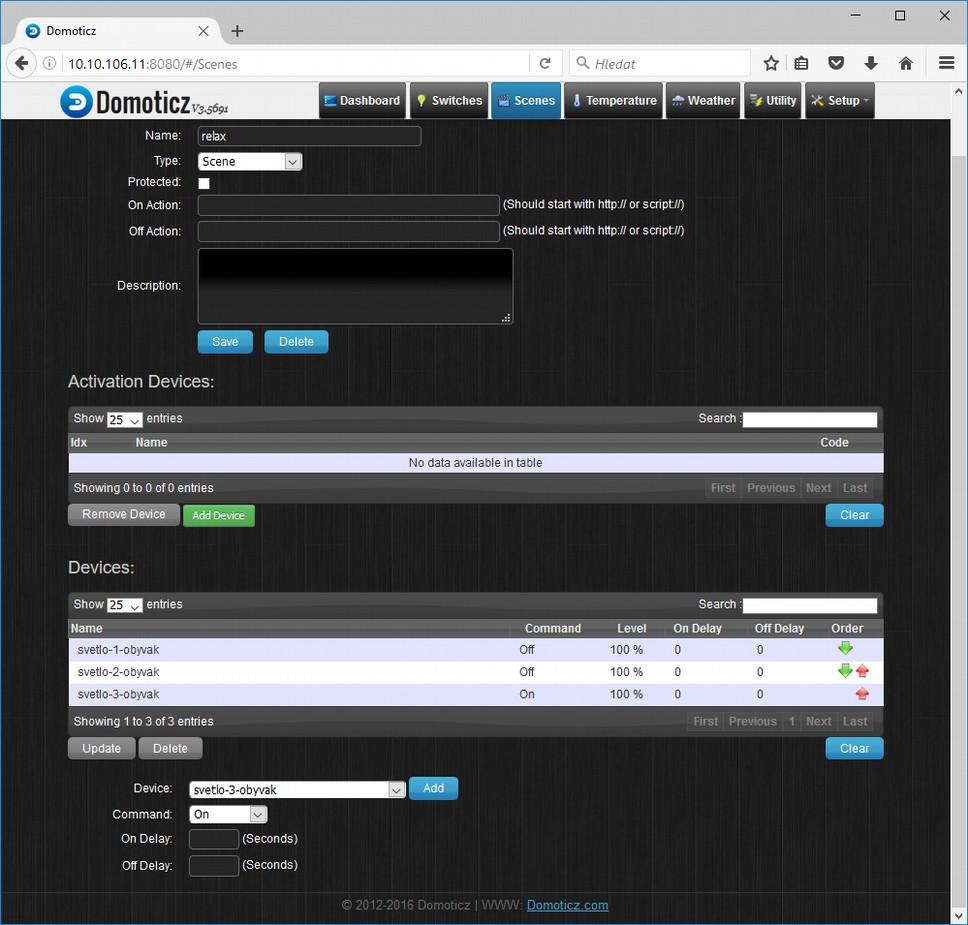Go to browser home page icon
968x925 pixels.
(906, 63)
